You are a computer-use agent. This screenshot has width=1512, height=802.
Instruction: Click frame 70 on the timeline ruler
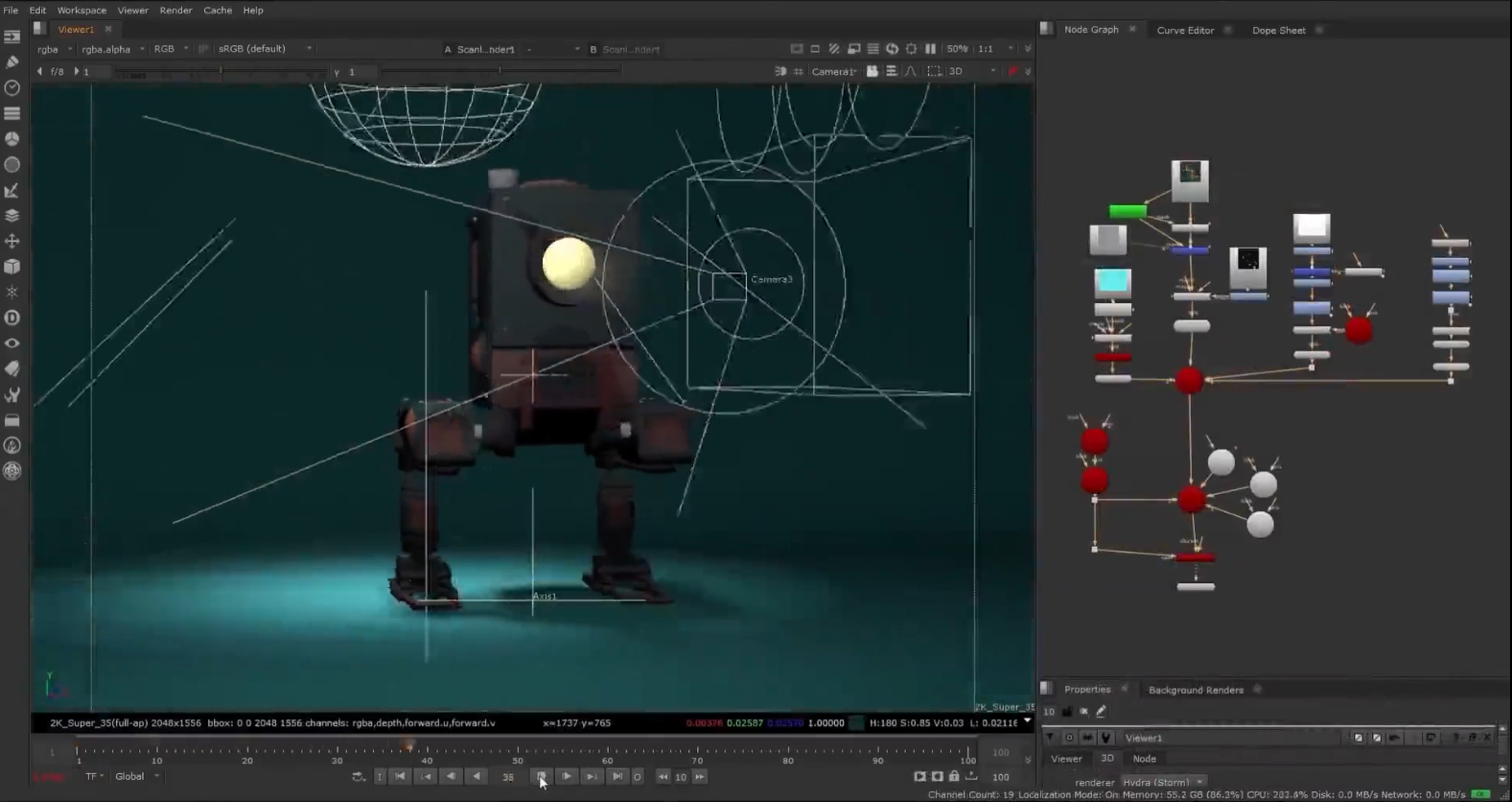pyautogui.click(x=697, y=750)
